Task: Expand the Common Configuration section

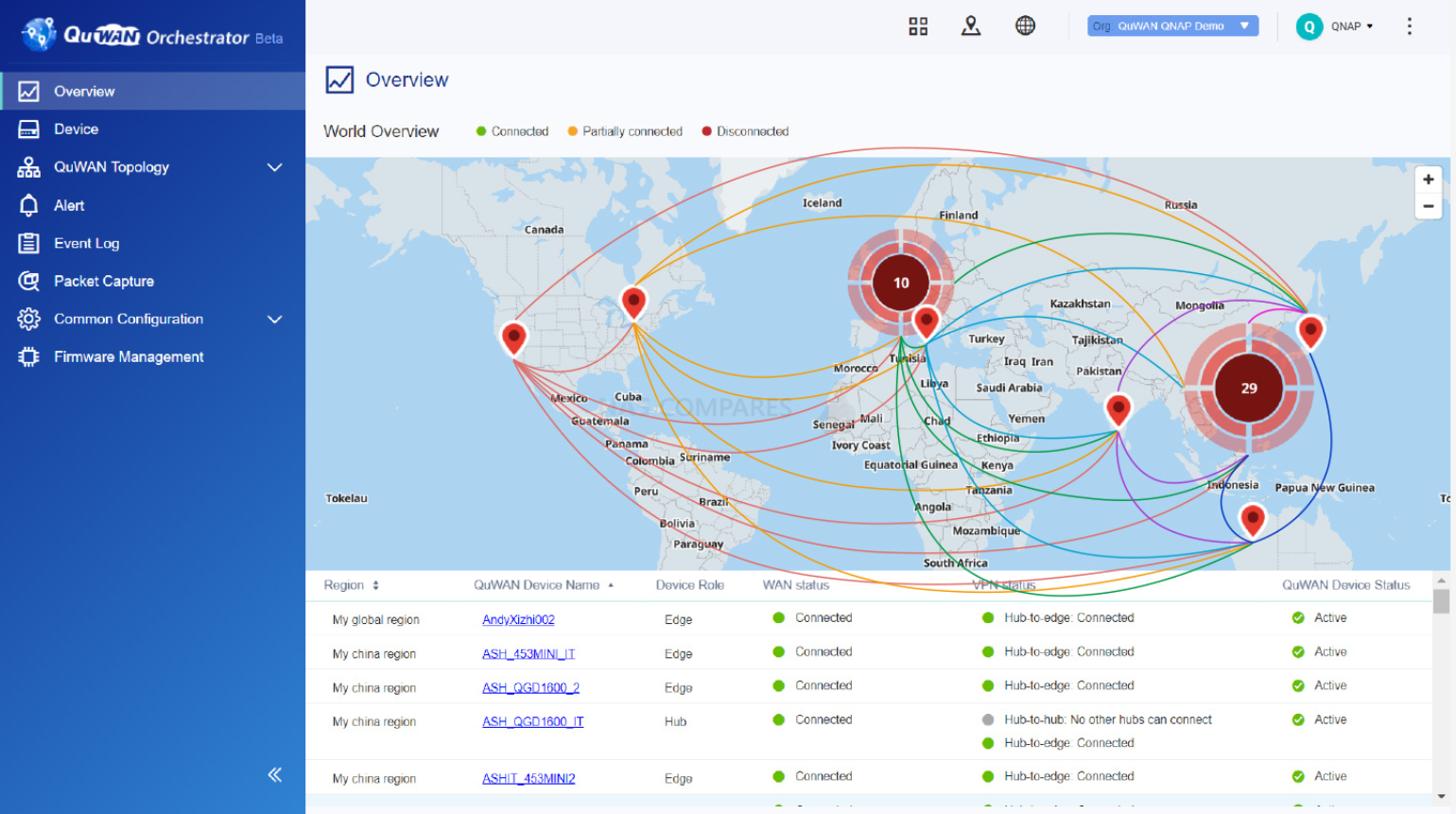Action: [273, 320]
